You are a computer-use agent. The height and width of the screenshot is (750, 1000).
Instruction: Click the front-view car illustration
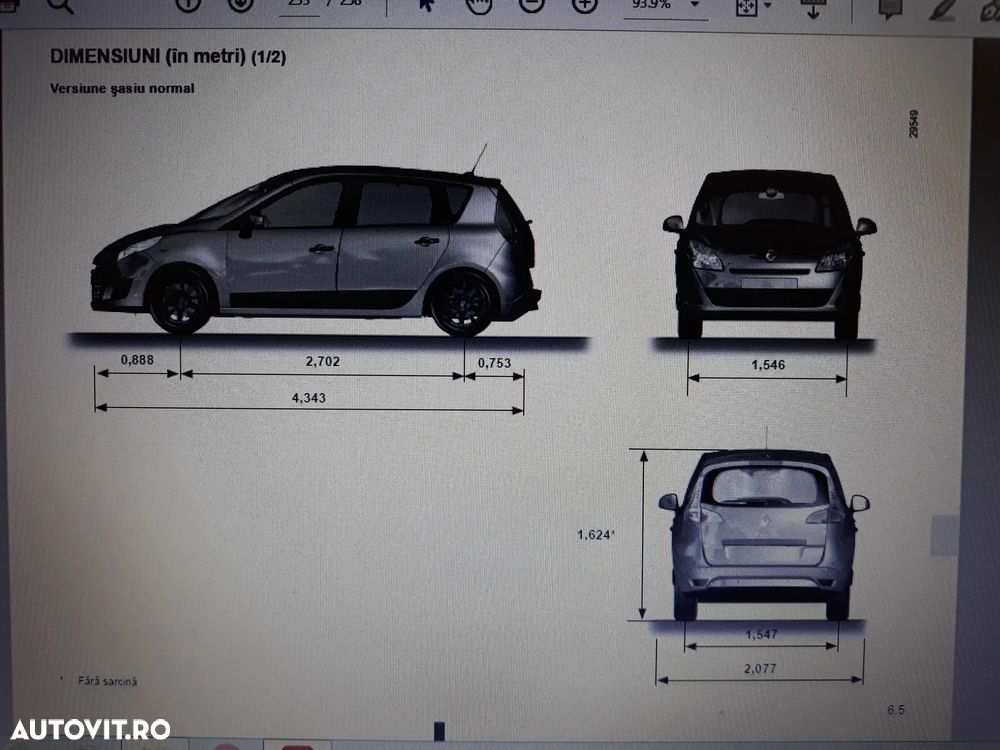[x=769, y=254]
